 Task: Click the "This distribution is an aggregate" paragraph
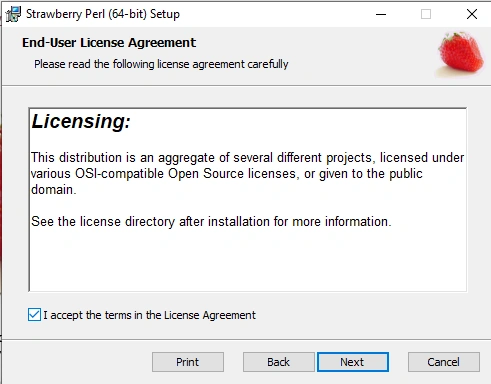[247, 173]
